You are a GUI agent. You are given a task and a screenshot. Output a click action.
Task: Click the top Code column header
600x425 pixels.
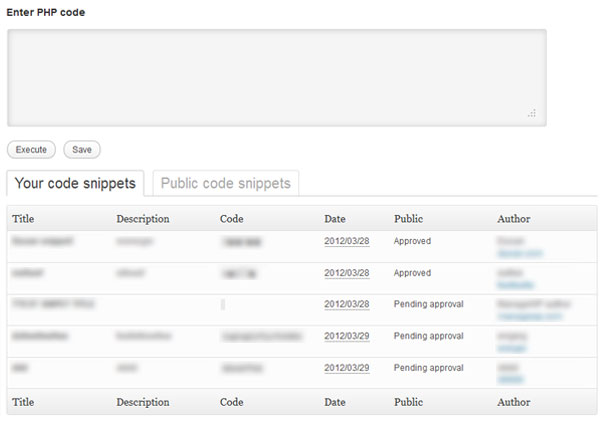click(232, 218)
